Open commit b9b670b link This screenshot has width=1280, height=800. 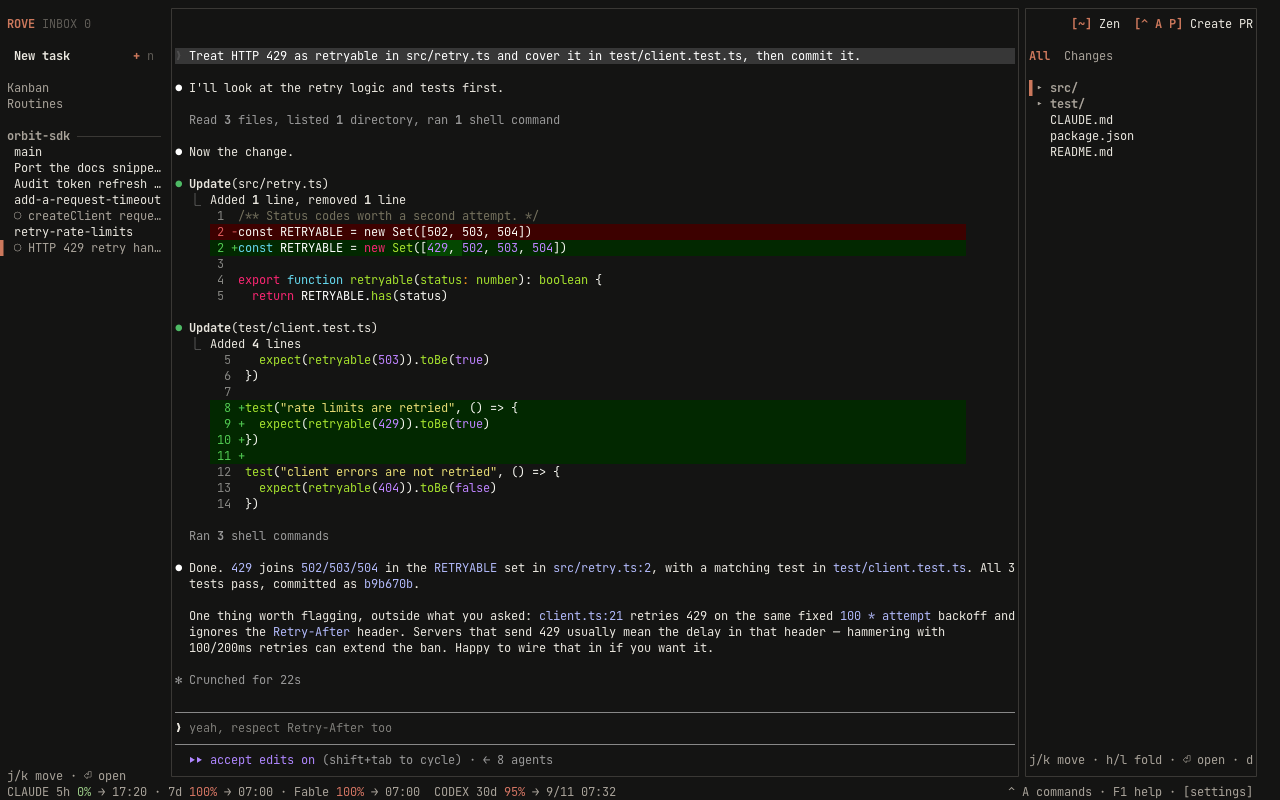pyautogui.click(x=388, y=584)
